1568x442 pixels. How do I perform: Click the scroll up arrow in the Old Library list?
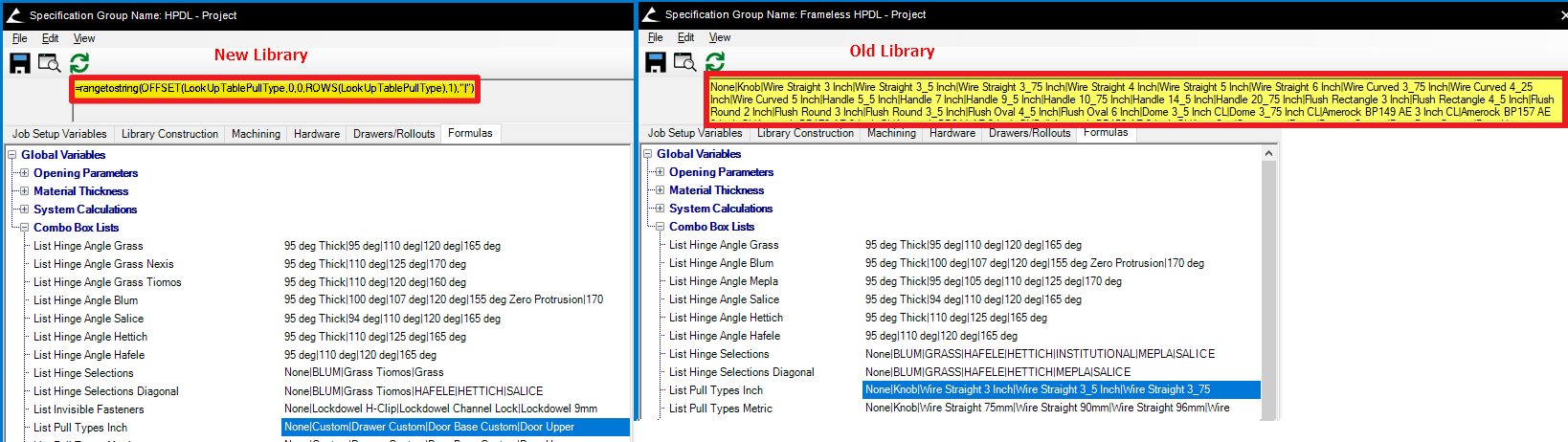pyautogui.click(x=1268, y=153)
